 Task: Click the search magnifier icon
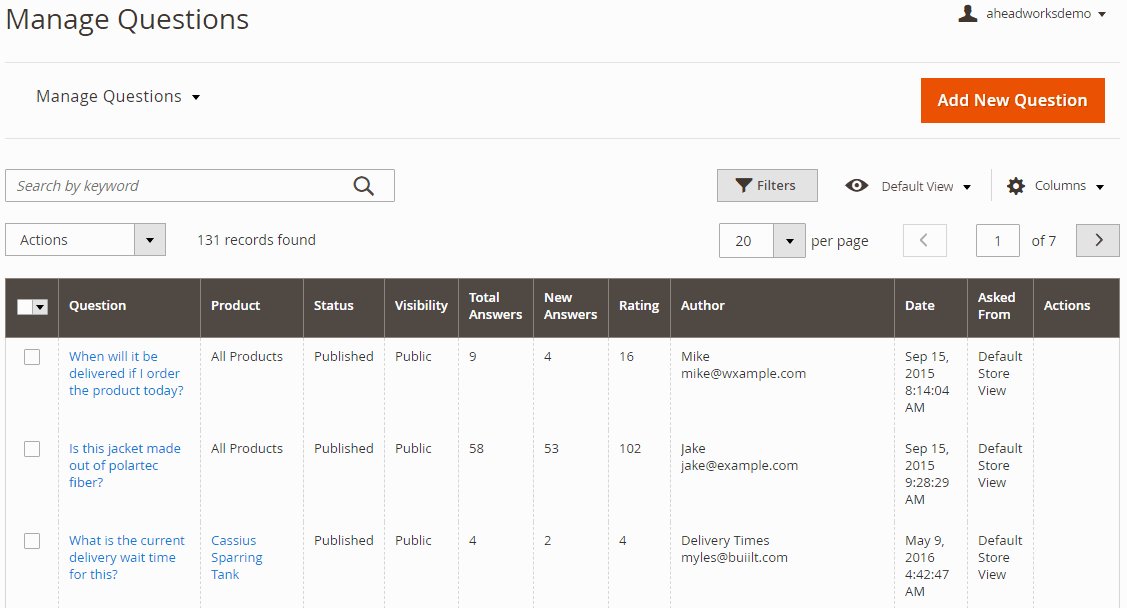pos(364,186)
